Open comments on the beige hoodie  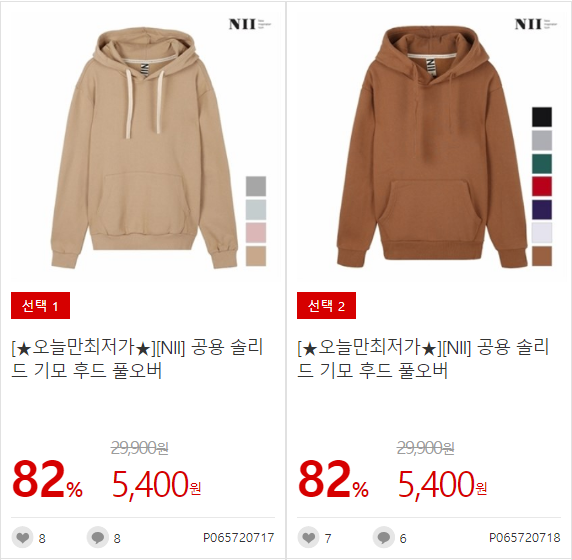coord(98,538)
